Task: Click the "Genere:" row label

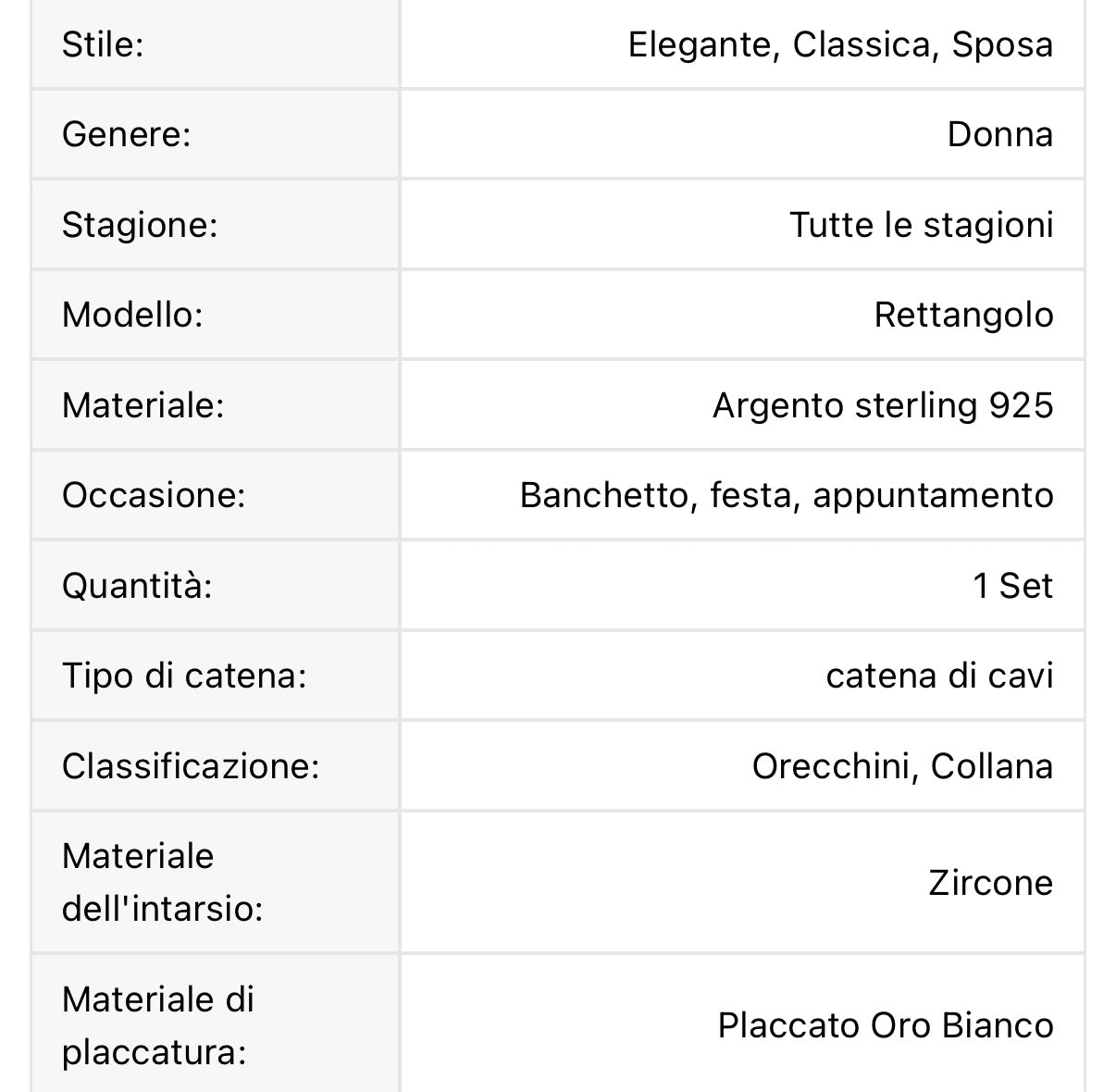Action: [x=126, y=135]
